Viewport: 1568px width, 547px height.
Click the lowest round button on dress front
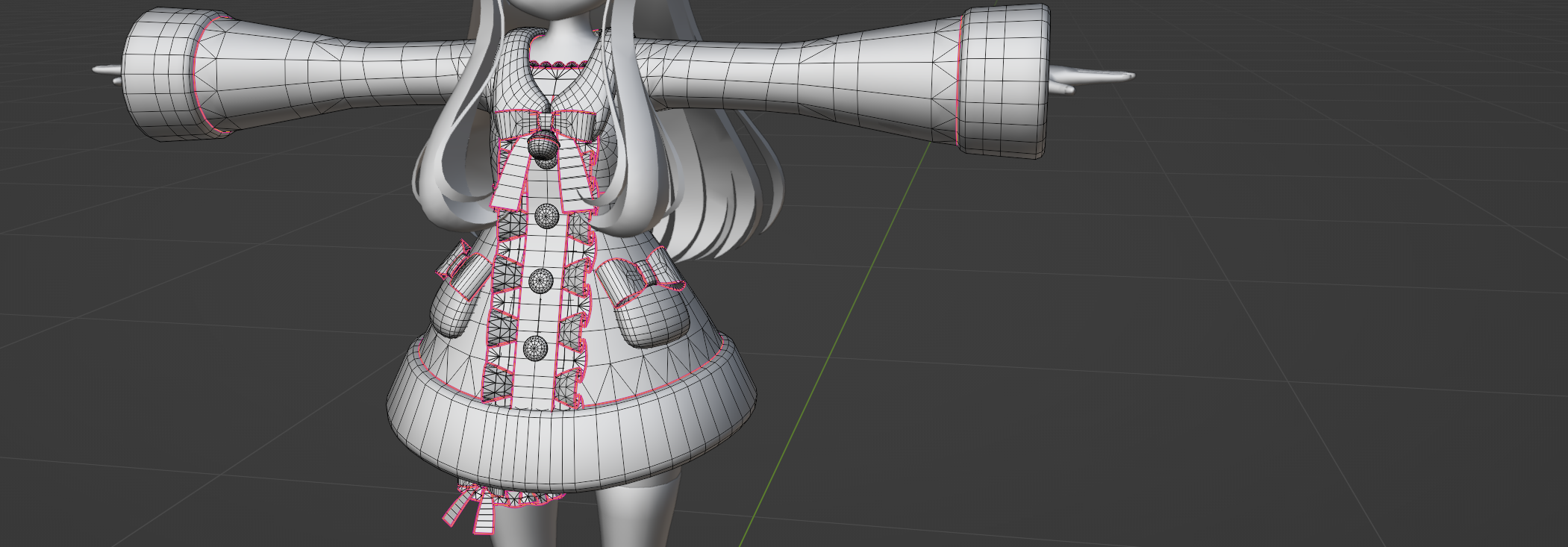pos(536,348)
